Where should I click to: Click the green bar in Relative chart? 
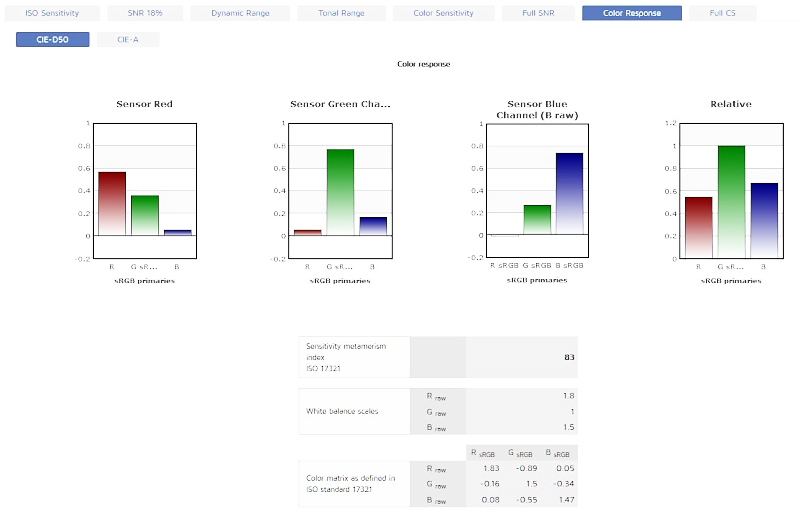732,202
